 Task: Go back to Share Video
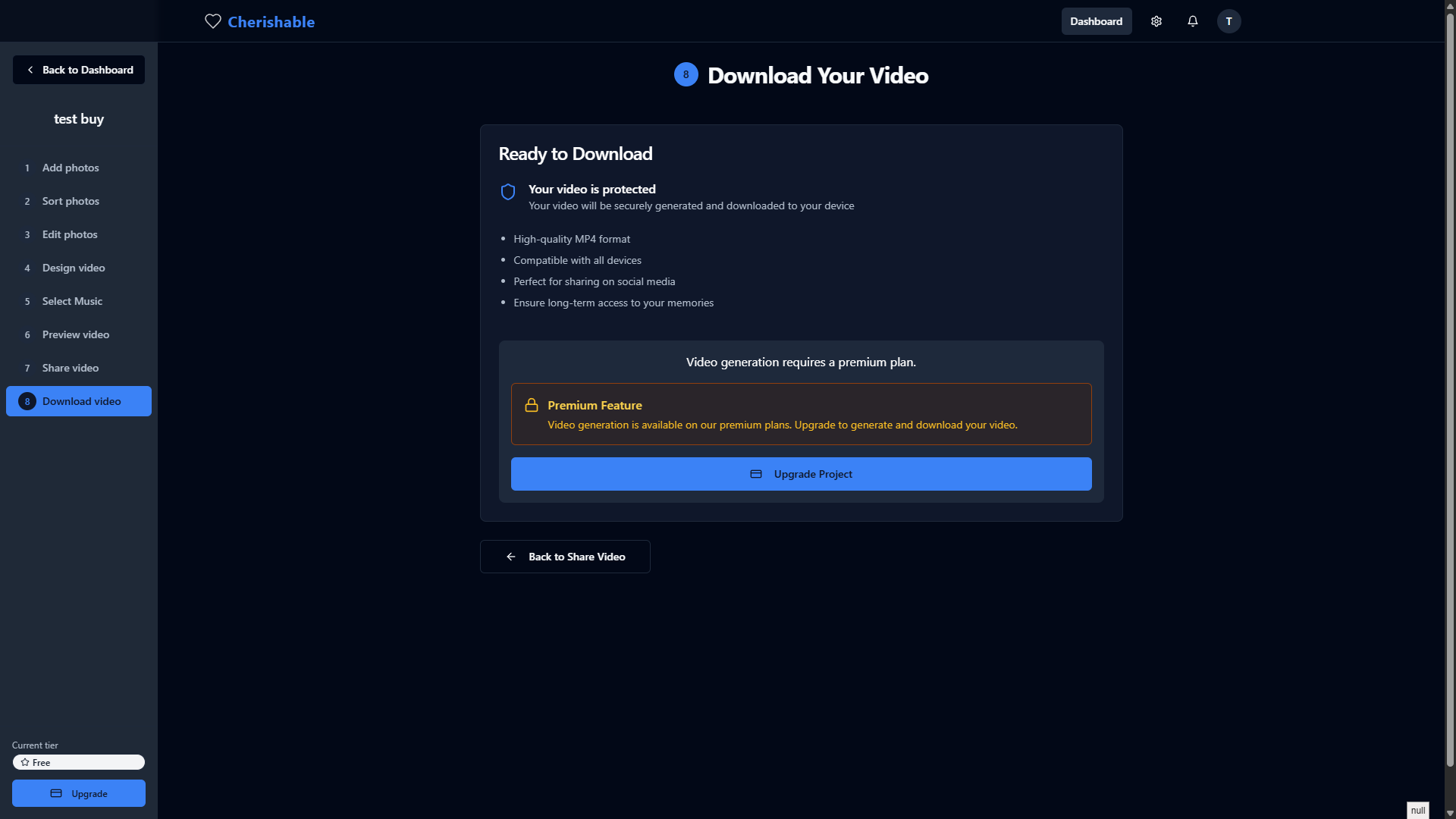(x=565, y=557)
